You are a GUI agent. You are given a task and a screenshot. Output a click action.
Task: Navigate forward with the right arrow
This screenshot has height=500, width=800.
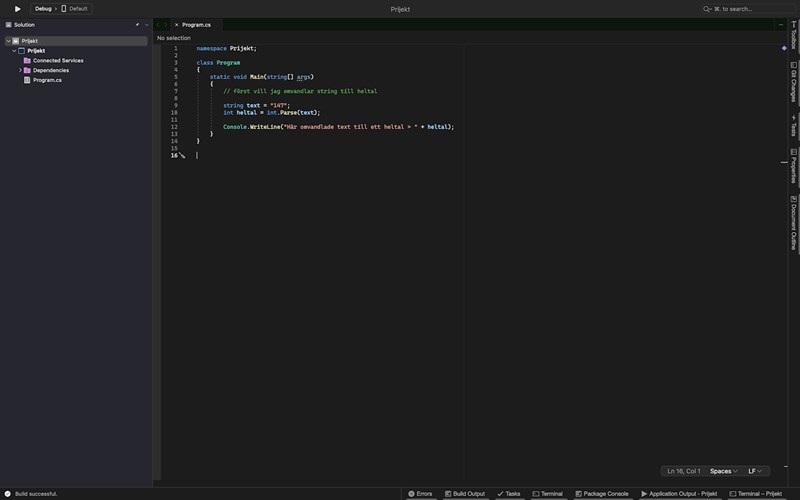pos(165,24)
